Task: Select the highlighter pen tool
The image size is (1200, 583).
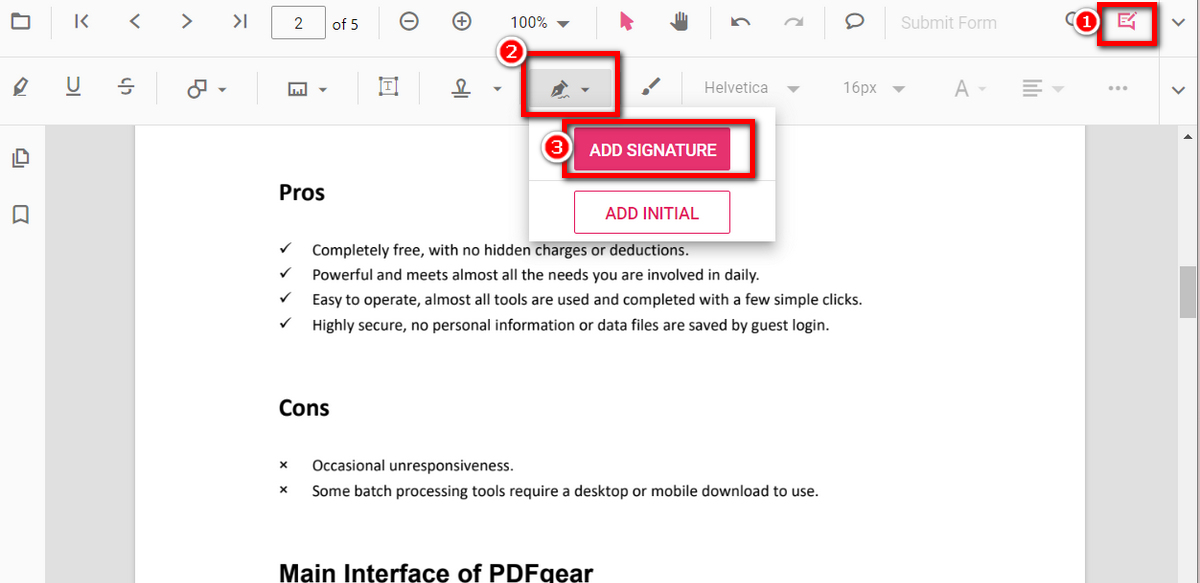Action: (x=20, y=88)
